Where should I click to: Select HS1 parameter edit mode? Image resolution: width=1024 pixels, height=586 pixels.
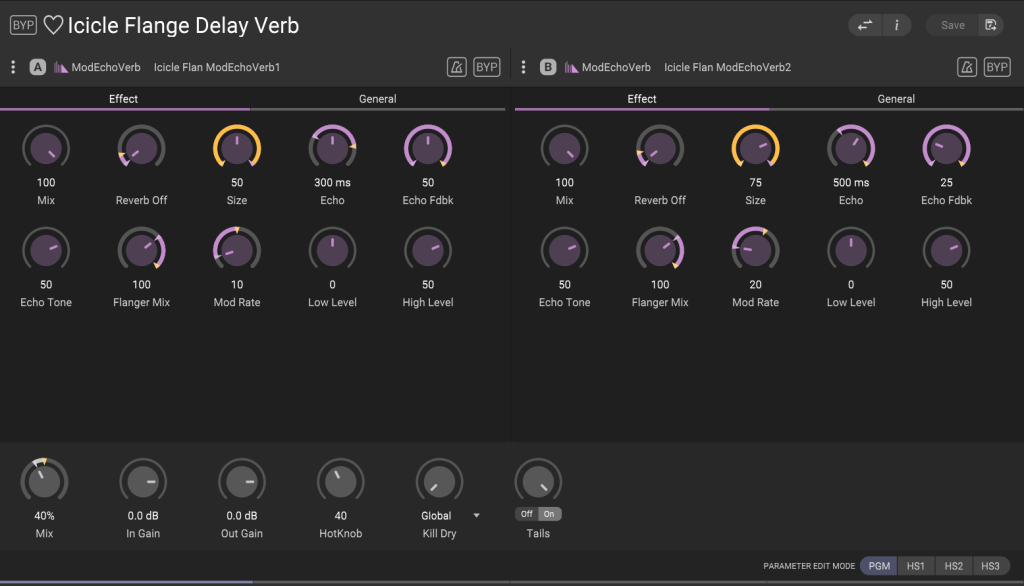point(916,566)
